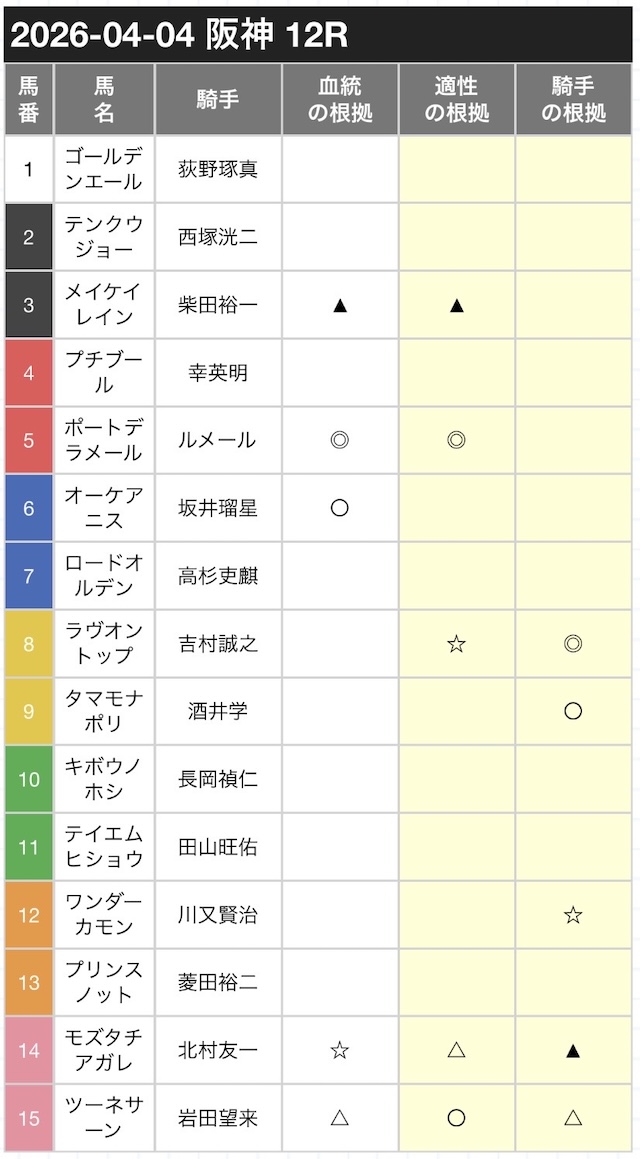Select the 適性の根拠 column header
640x1159 pixels.
[456, 99]
